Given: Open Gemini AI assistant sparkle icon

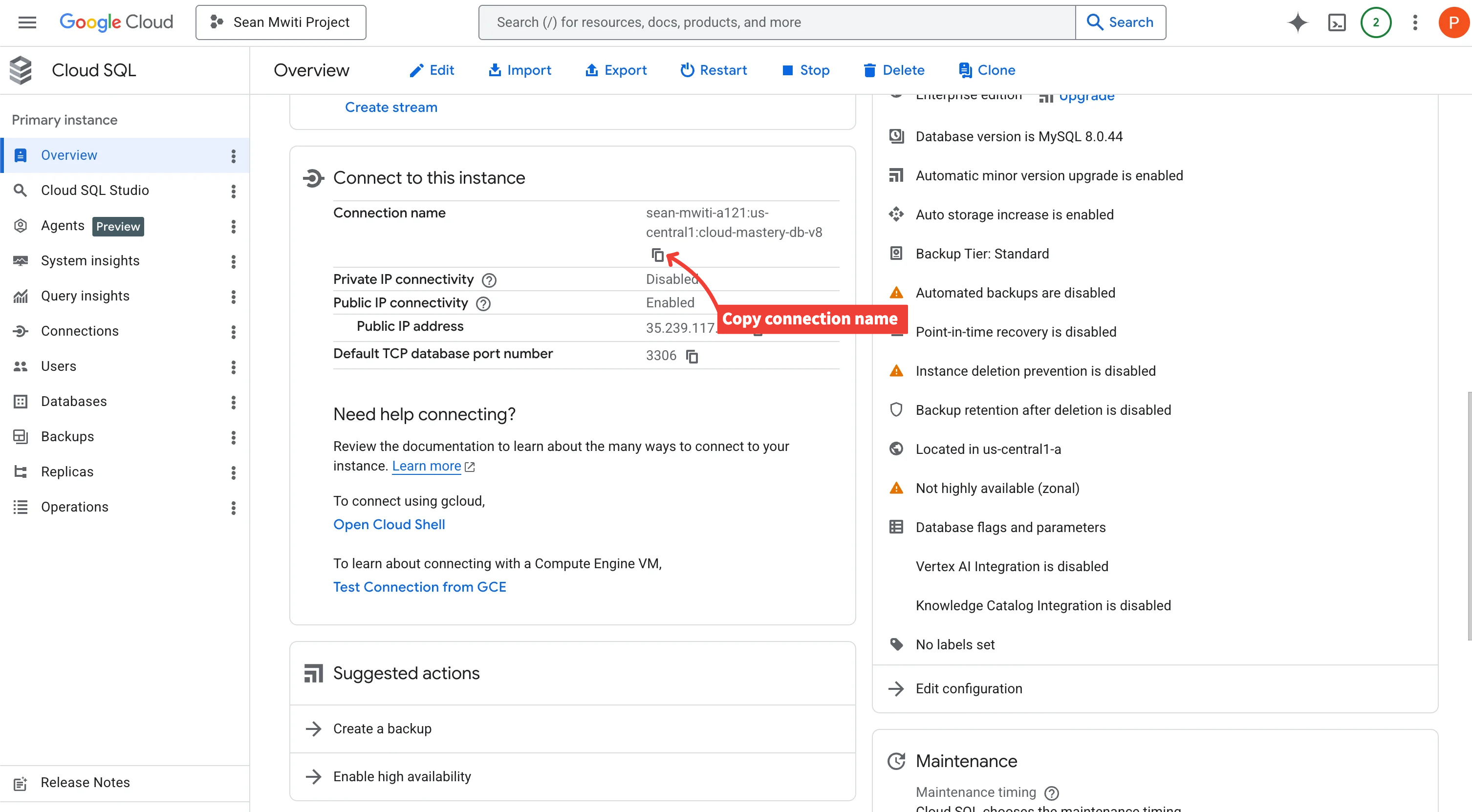Looking at the screenshot, I should [x=1297, y=22].
